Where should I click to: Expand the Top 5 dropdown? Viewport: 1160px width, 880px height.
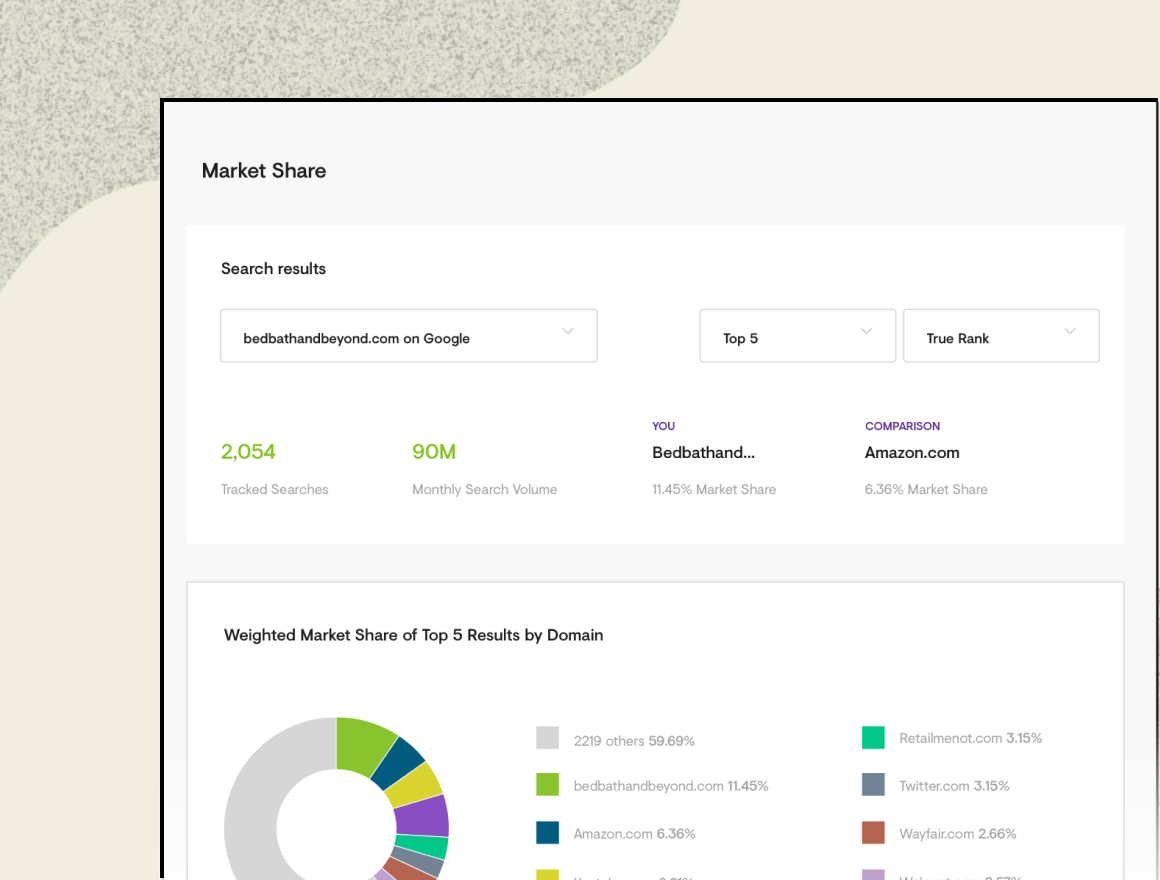798,336
